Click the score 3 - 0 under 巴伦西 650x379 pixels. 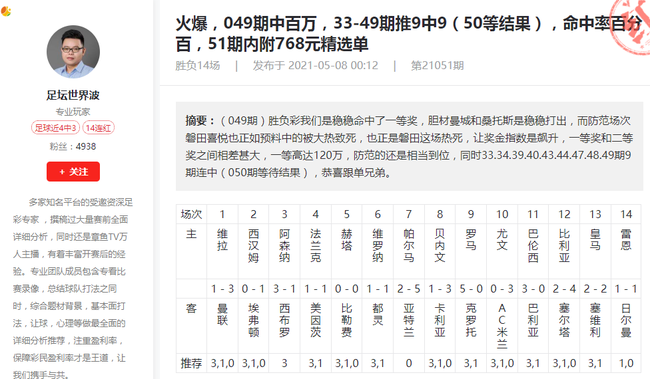pos(534,289)
